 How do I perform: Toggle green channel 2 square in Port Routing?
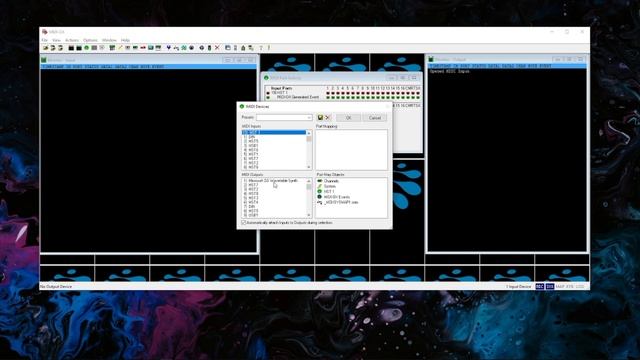[333, 98]
